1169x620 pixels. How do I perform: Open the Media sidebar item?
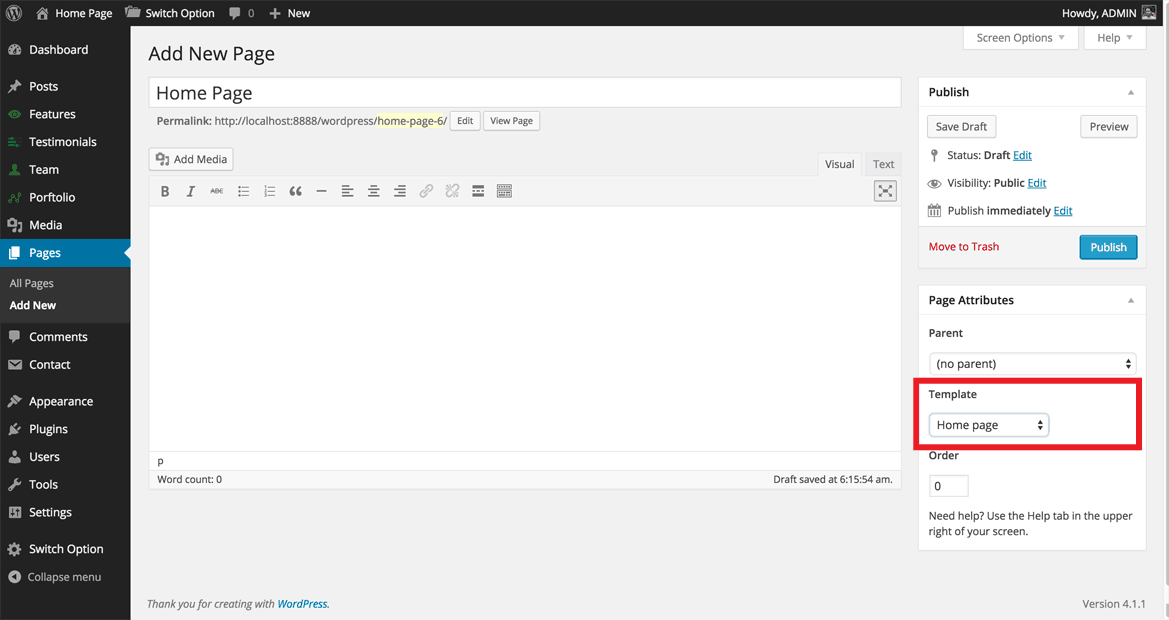(x=47, y=225)
